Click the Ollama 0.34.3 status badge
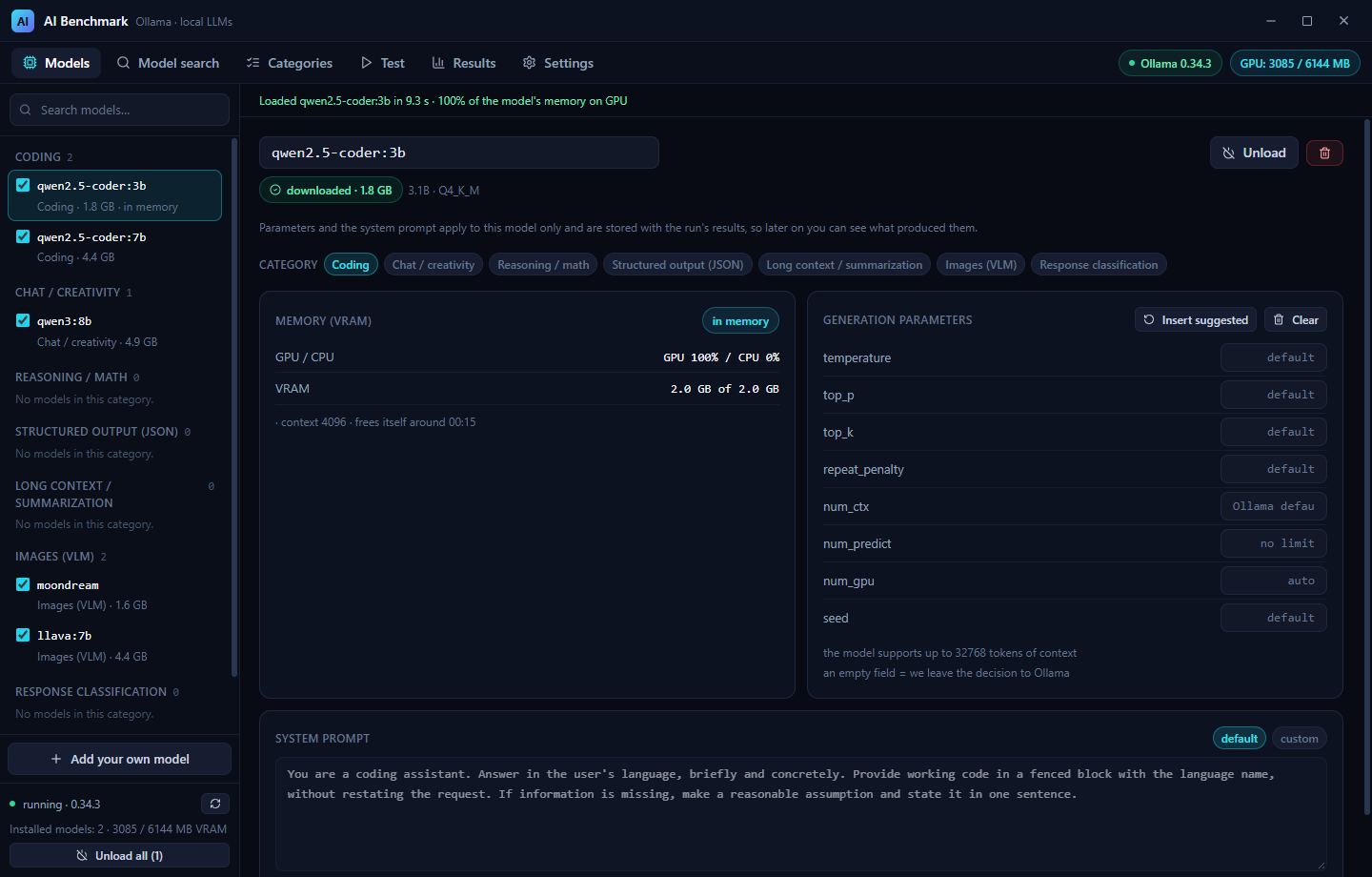1372x877 pixels. click(1170, 64)
